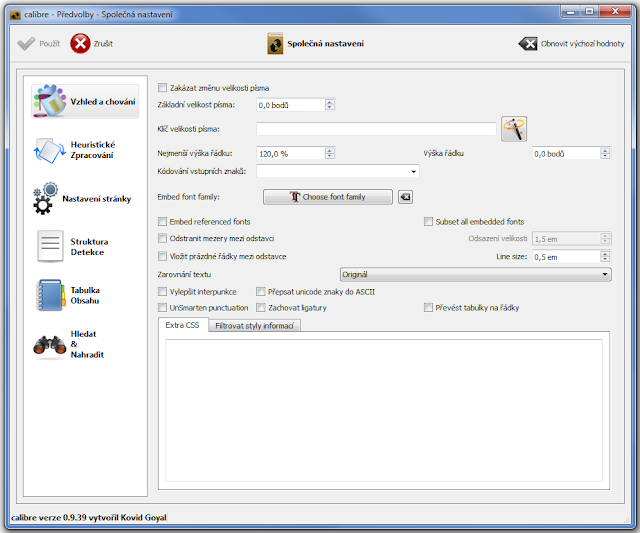The width and height of the screenshot is (640, 533).
Task: Click Nejmenší výška řádku 120,0 % field
Action: (291, 154)
